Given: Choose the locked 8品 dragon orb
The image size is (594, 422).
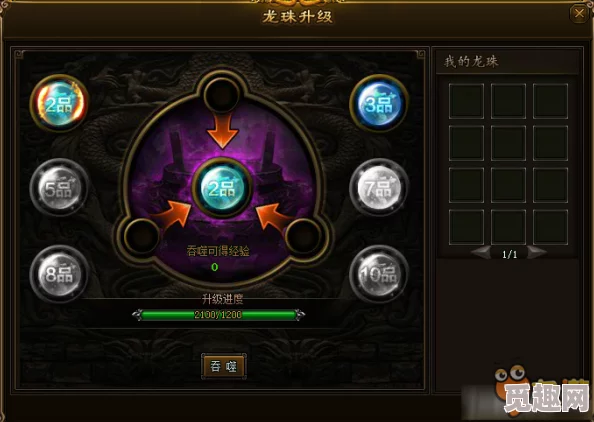Looking at the screenshot, I should pos(59,274).
